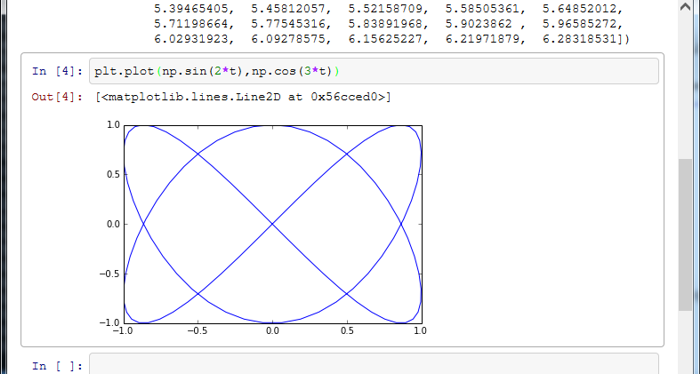Click the In [4] prompt label
This screenshot has height=374, width=700.
click(57, 71)
